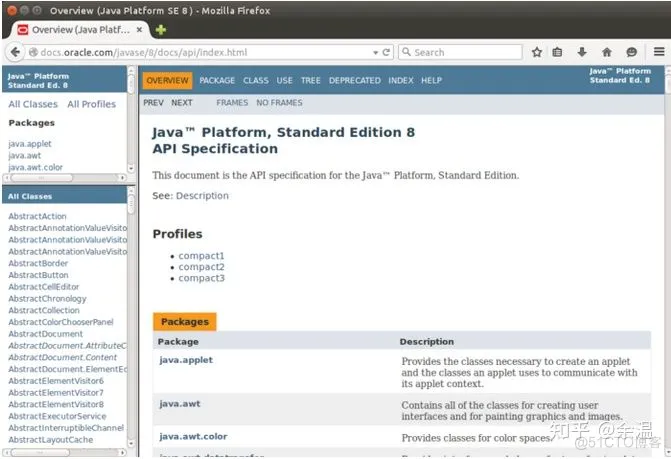This screenshot has height=459, width=671.
Task: Open java.awt.color in the left Packages list
Action: (x=35, y=167)
